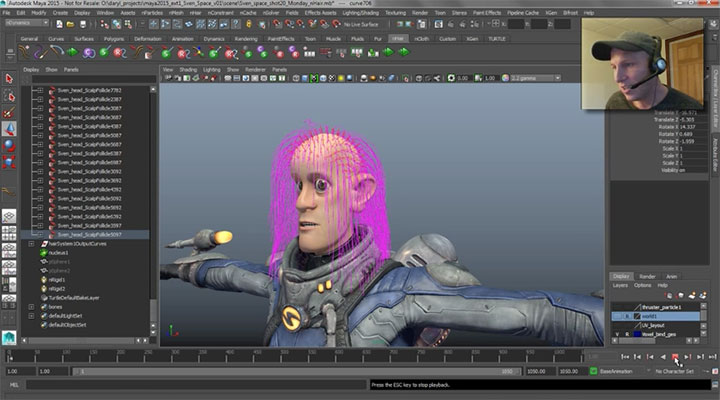The height and width of the screenshot is (400, 720).
Task: Switch to the Polygons shelf tab
Action: pyautogui.click(x=114, y=39)
